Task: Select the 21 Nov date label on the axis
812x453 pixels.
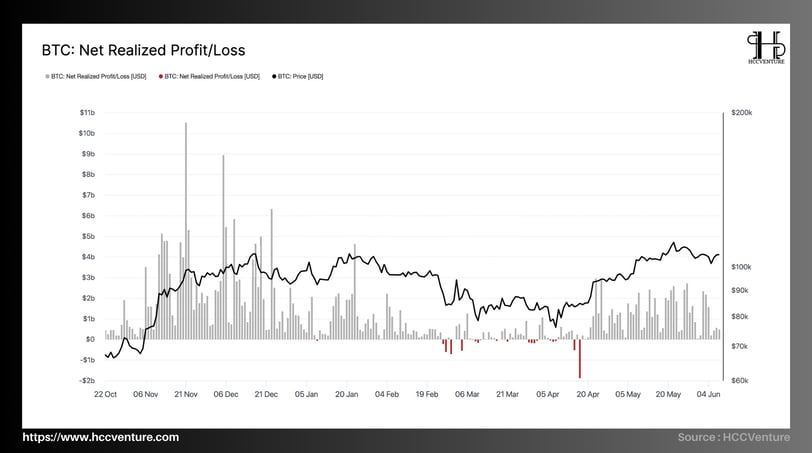Action: pos(186,394)
